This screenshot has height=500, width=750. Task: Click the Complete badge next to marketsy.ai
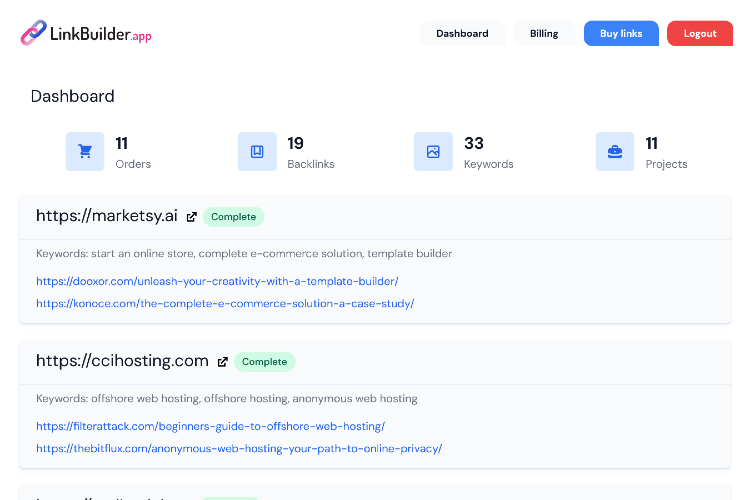(x=233, y=217)
